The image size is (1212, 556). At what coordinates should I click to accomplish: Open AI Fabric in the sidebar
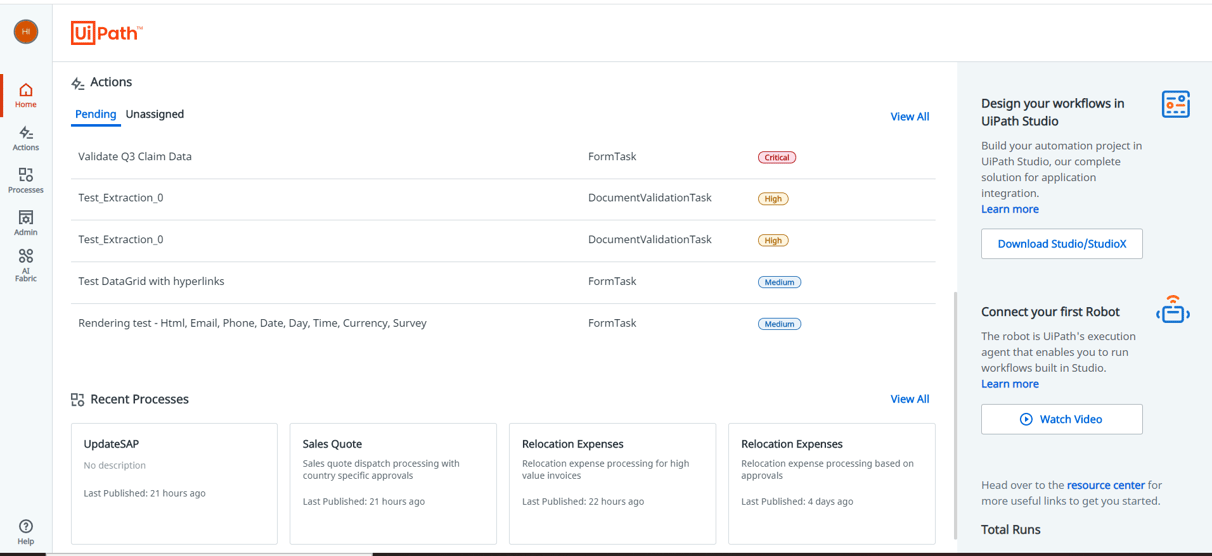click(x=26, y=266)
